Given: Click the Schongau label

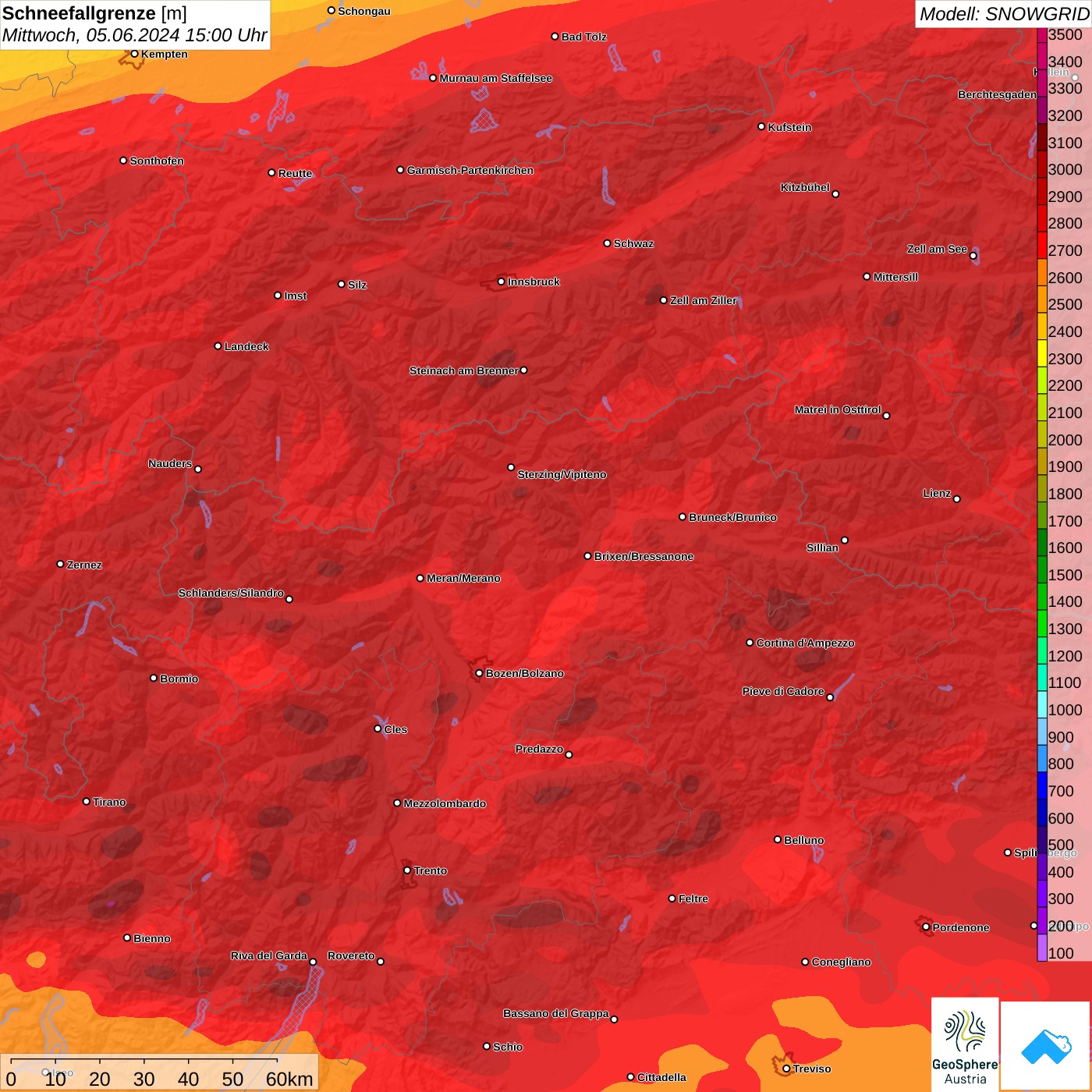Looking at the screenshot, I should click(363, 11).
